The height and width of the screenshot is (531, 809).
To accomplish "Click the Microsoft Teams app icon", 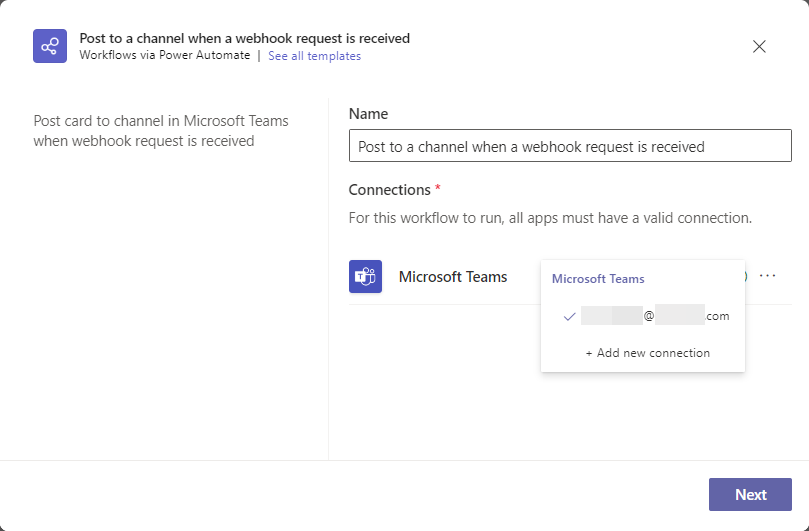I will click(x=365, y=277).
